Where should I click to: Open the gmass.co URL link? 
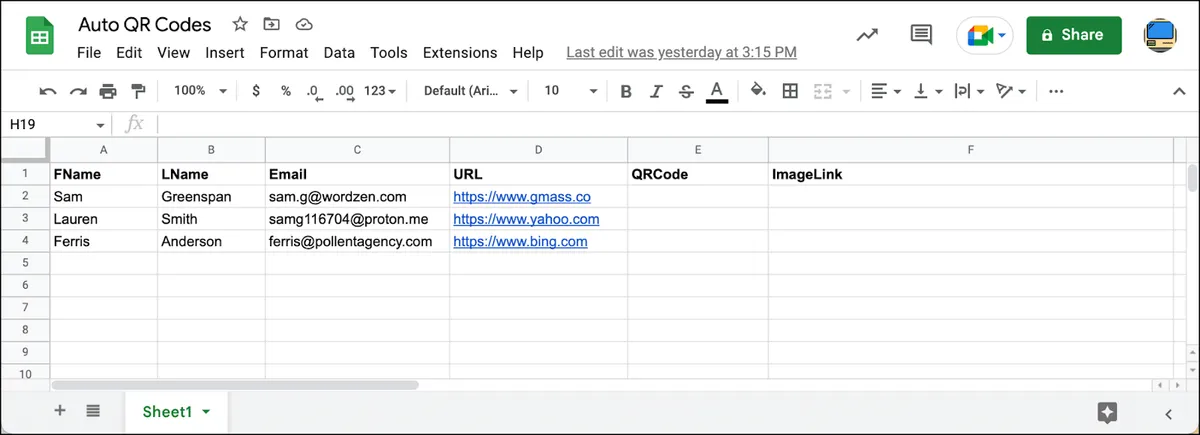coord(521,197)
